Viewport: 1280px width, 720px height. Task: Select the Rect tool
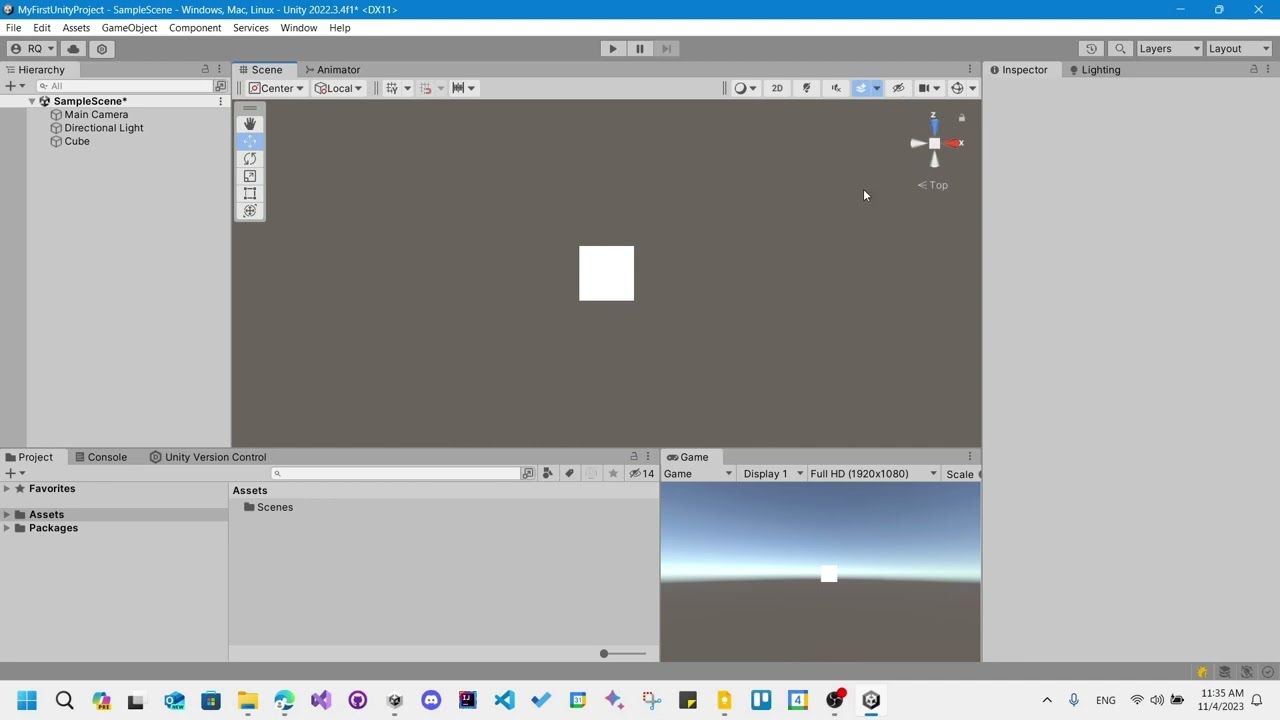[x=250, y=193]
